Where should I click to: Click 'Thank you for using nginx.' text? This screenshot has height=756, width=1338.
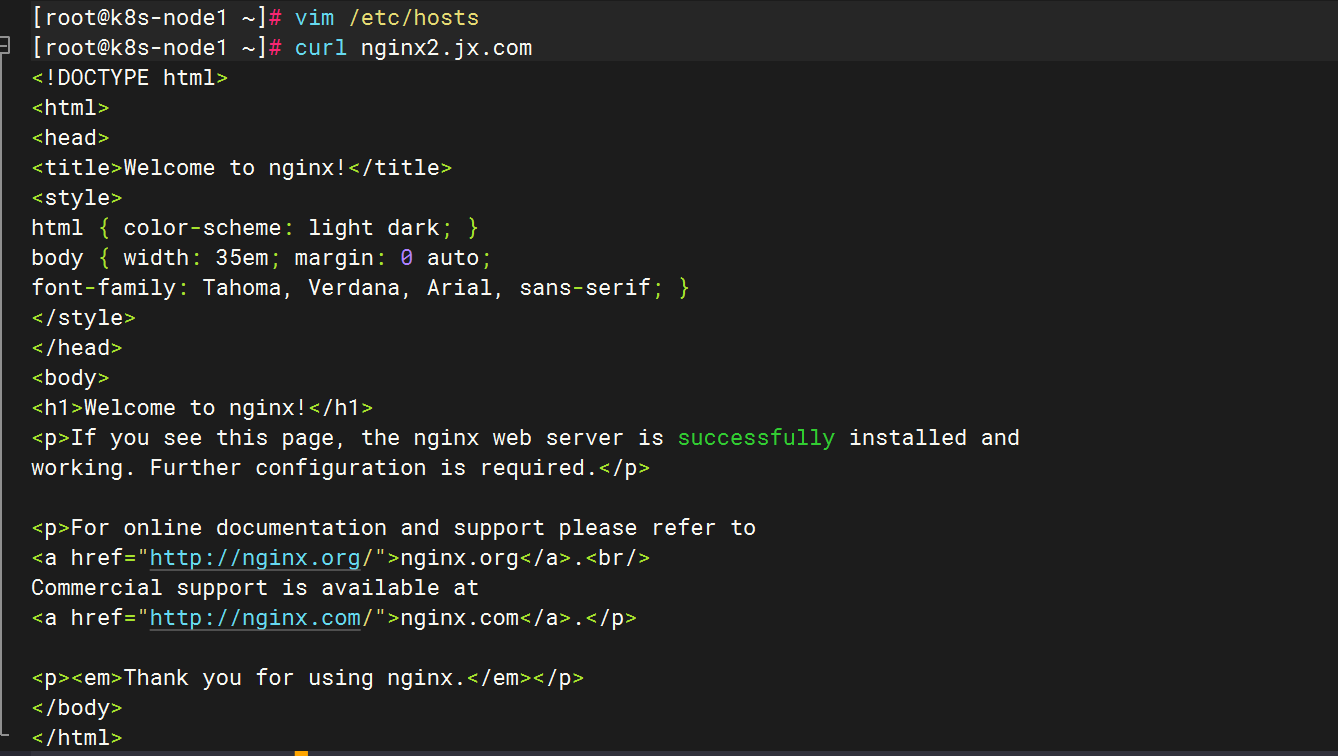295,678
